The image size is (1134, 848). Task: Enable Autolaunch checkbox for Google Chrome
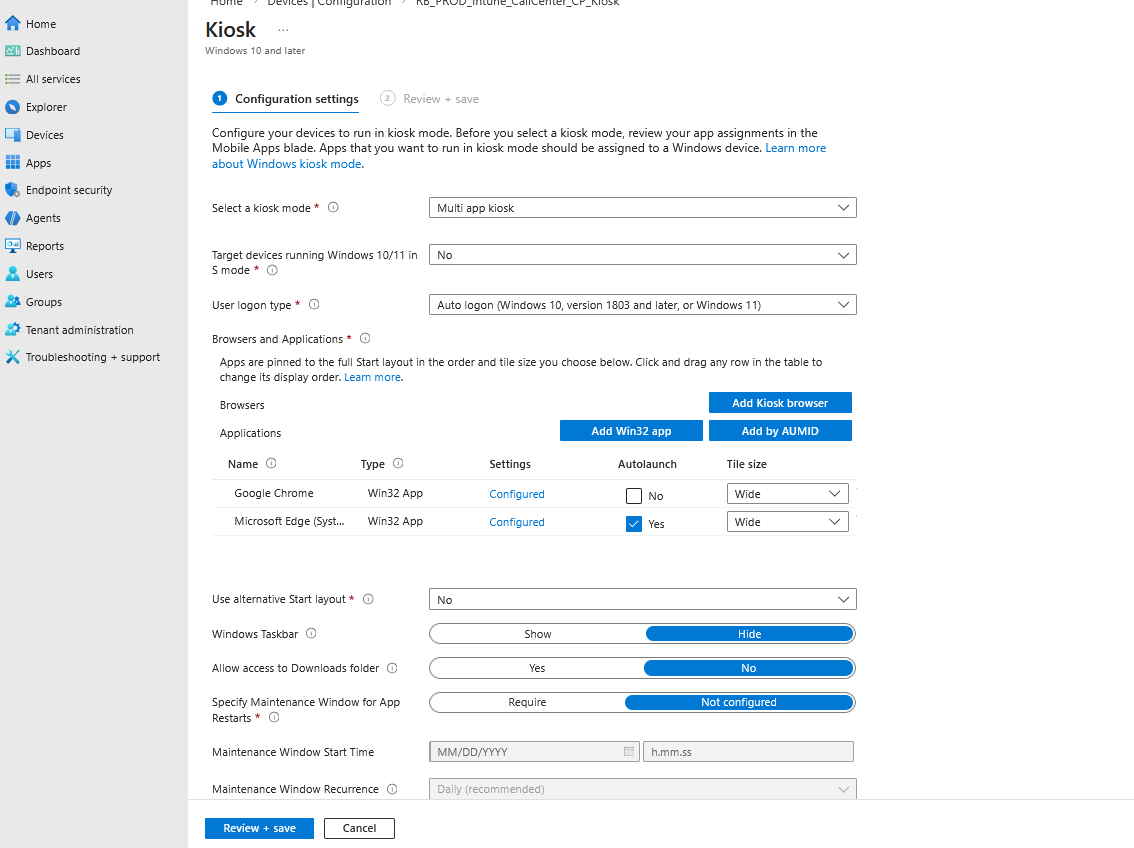(x=634, y=496)
